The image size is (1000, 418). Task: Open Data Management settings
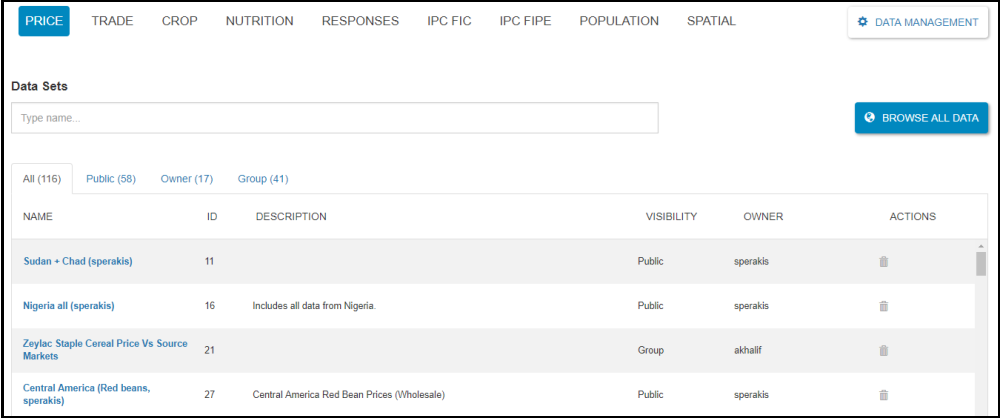coord(917,22)
